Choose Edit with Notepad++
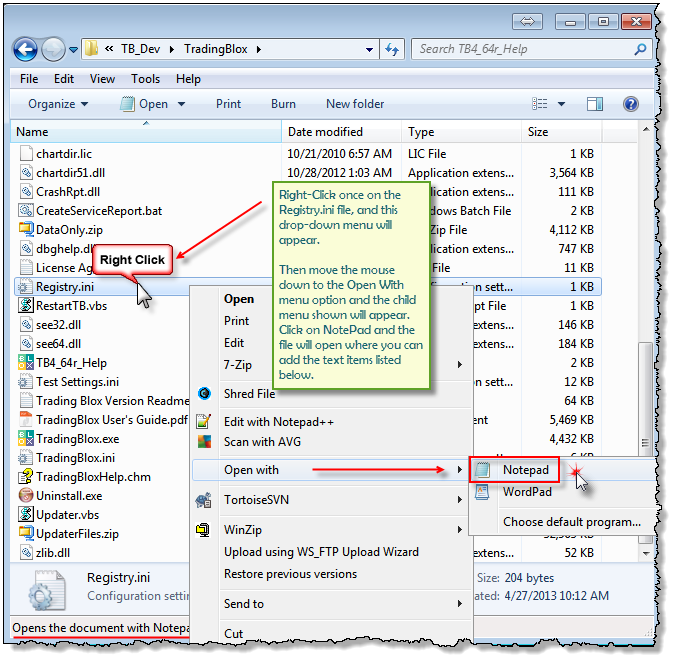677x662 pixels. point(278,422)
